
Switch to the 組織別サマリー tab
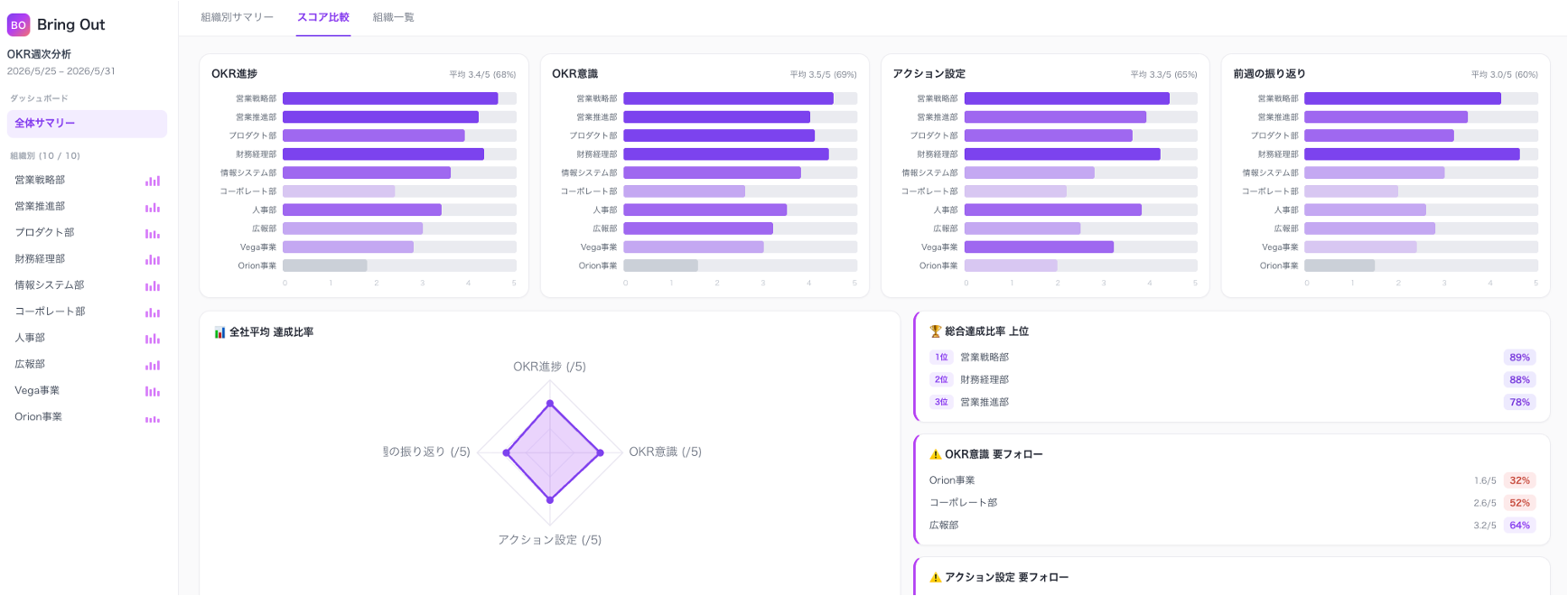[x=237, y=17]
